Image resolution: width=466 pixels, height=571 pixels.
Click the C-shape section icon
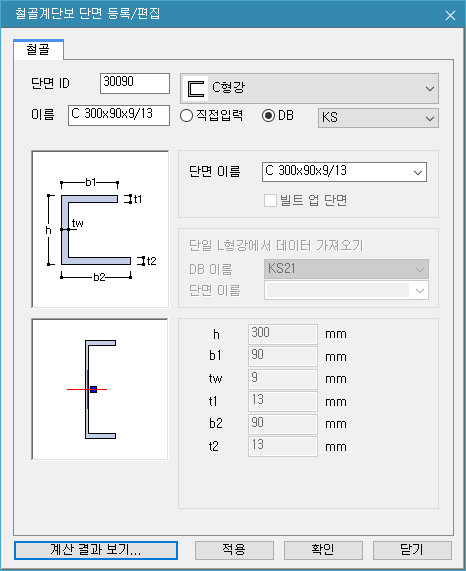coord(196,88)
